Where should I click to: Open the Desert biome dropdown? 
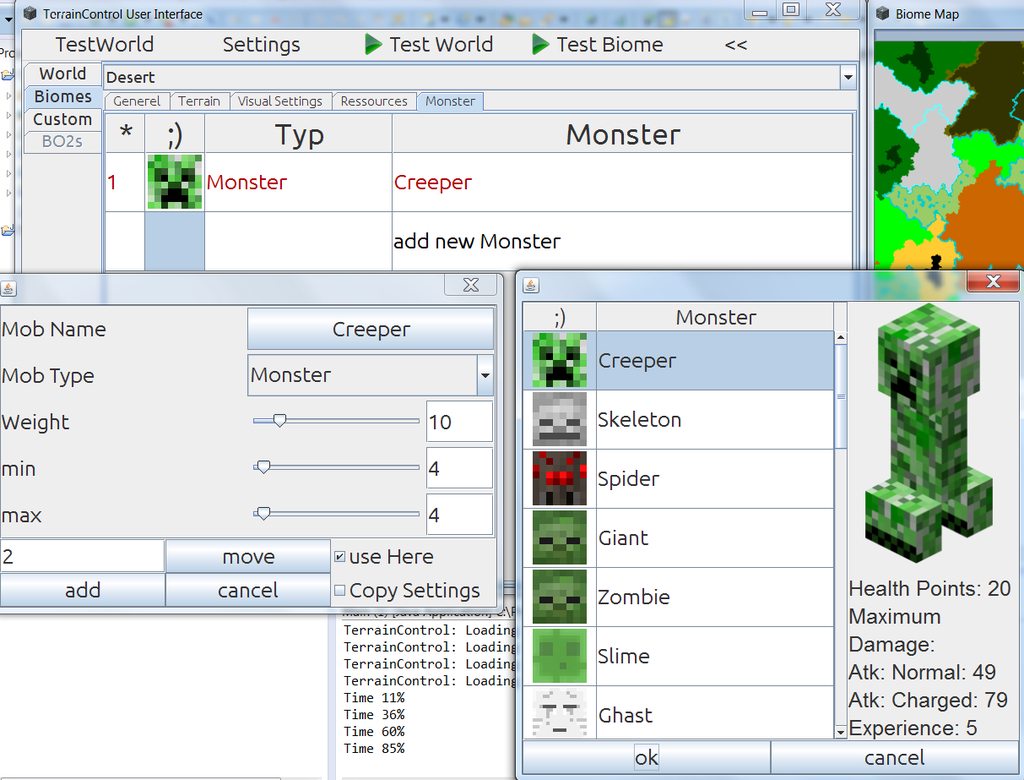pos(847,77)
